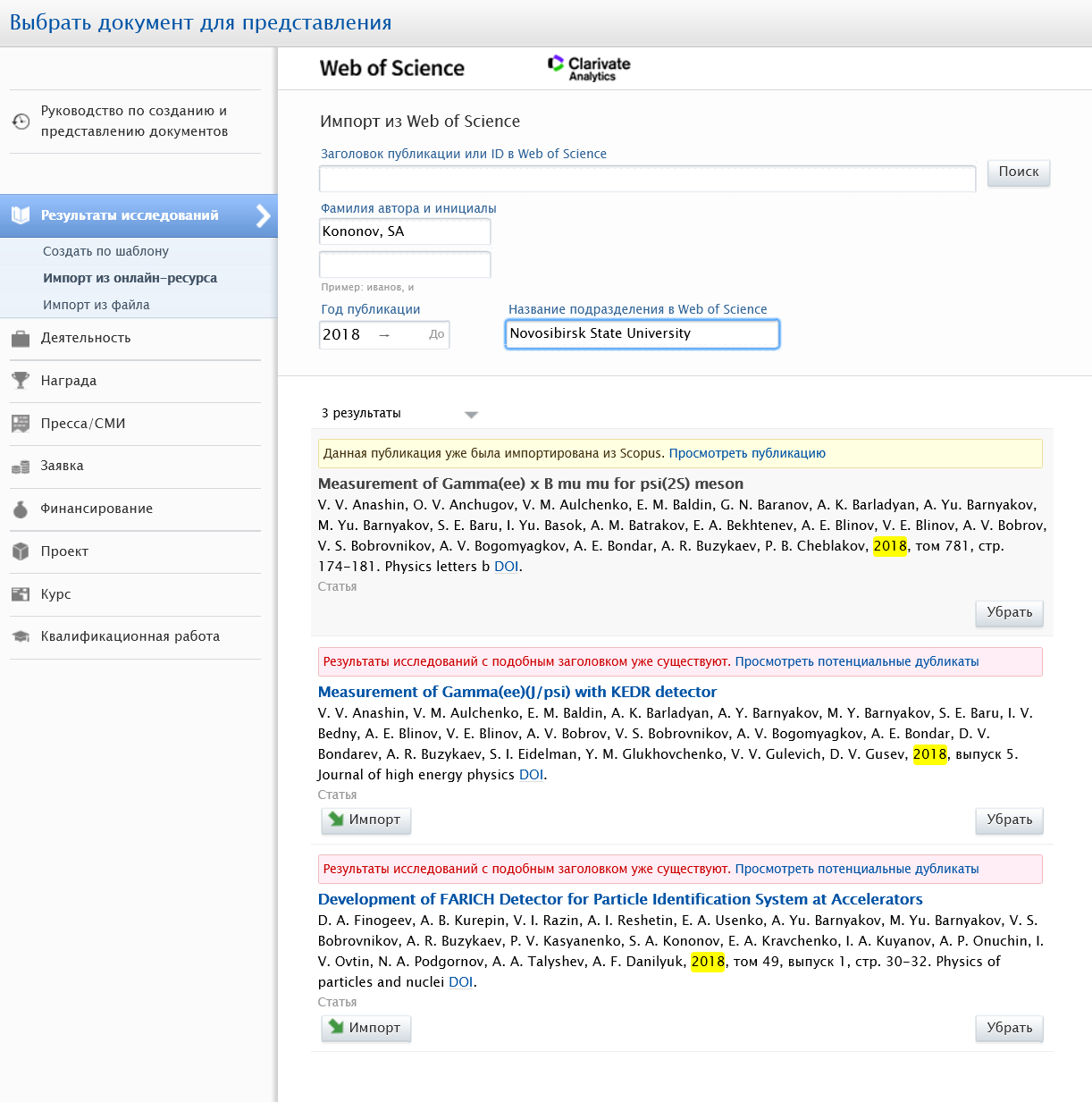Open DOI link of Physics of particles and nuclei article
Screen dimensions: 1092x1102
coord(461,982)
